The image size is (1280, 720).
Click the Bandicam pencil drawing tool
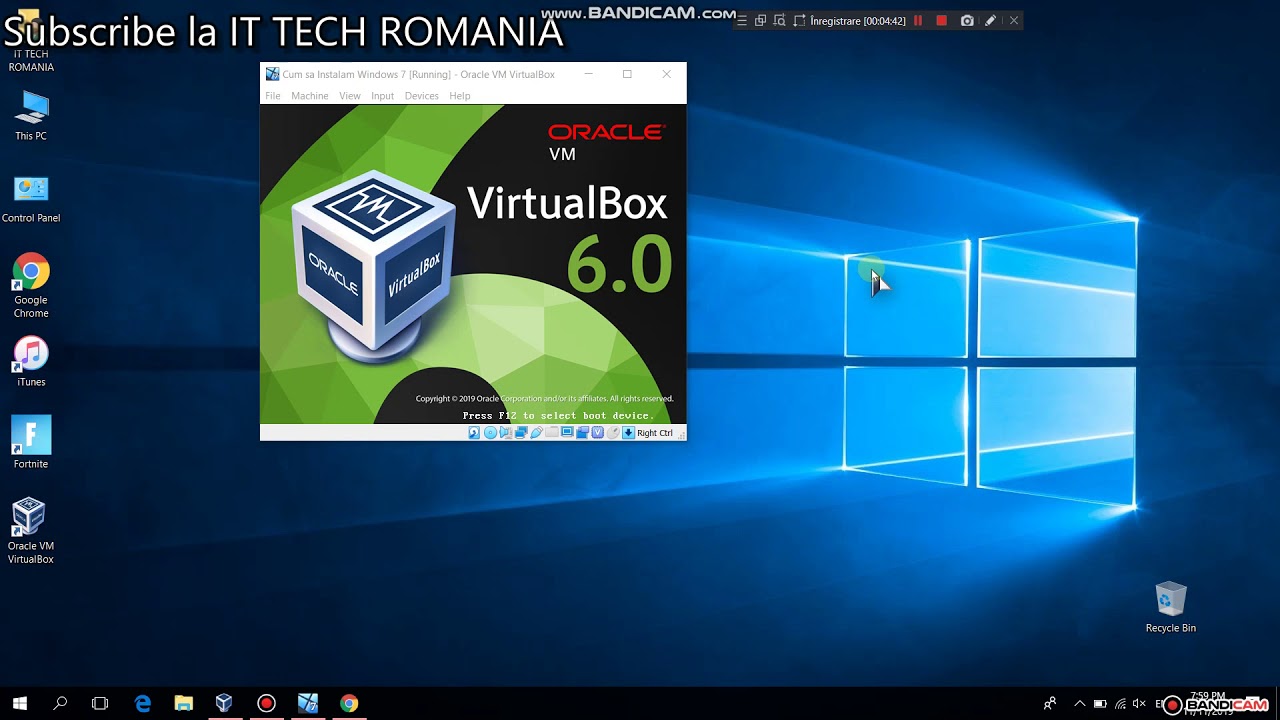click(990, 21)
